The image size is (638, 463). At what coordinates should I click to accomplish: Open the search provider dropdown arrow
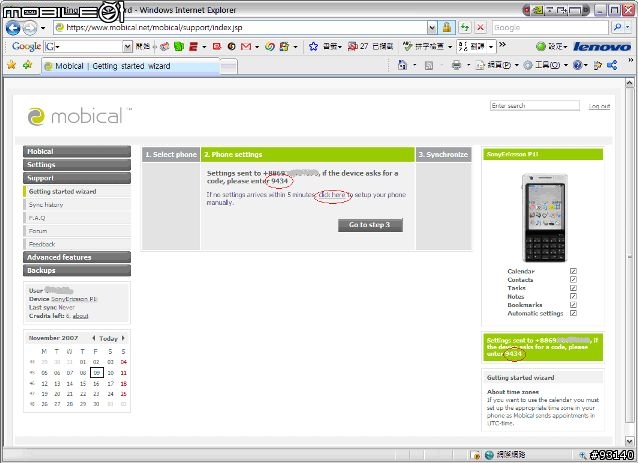click(628, 28)
